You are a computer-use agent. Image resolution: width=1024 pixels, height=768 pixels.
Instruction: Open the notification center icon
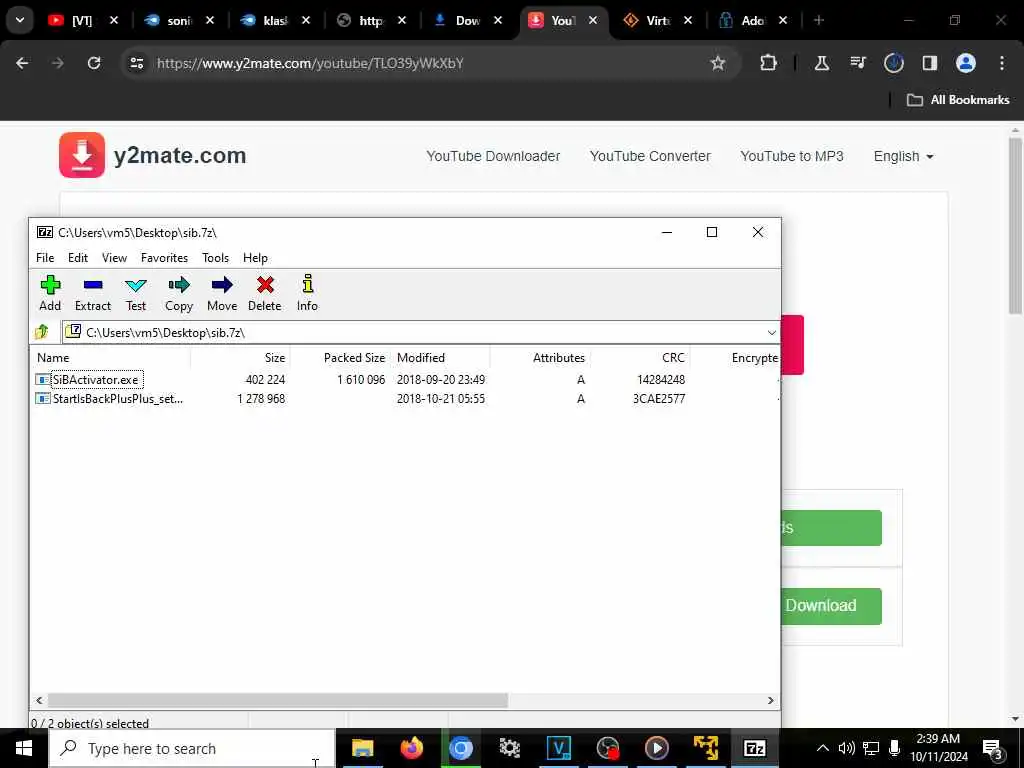[x=992, y=748]
